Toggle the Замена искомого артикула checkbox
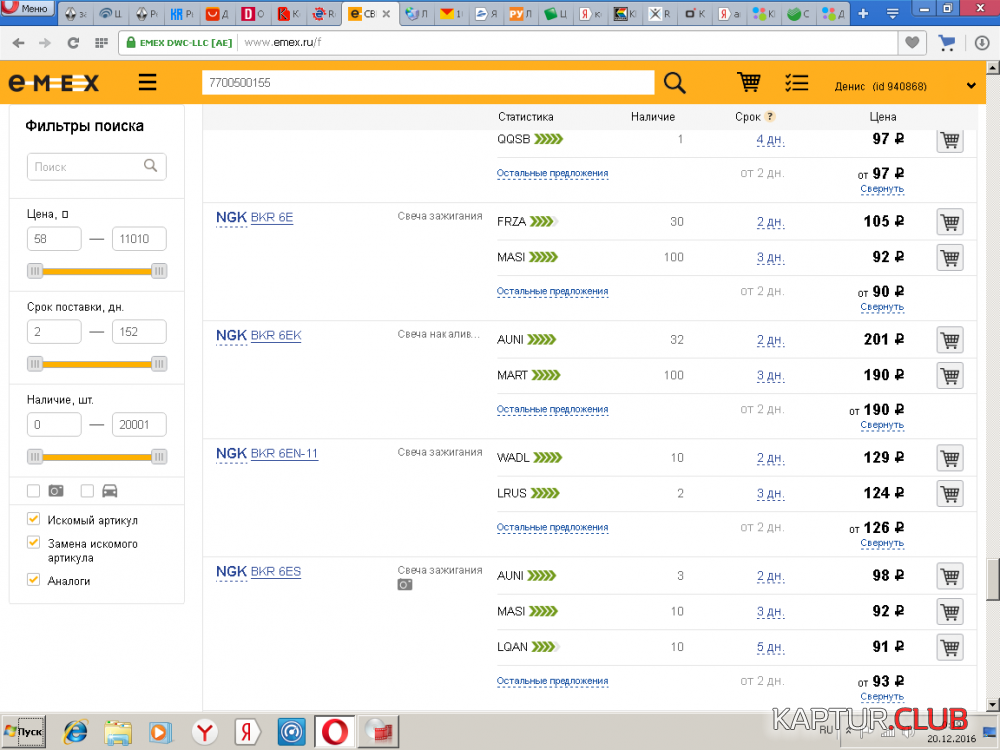This screenshot has width=1000, height=750. (34, 543)
